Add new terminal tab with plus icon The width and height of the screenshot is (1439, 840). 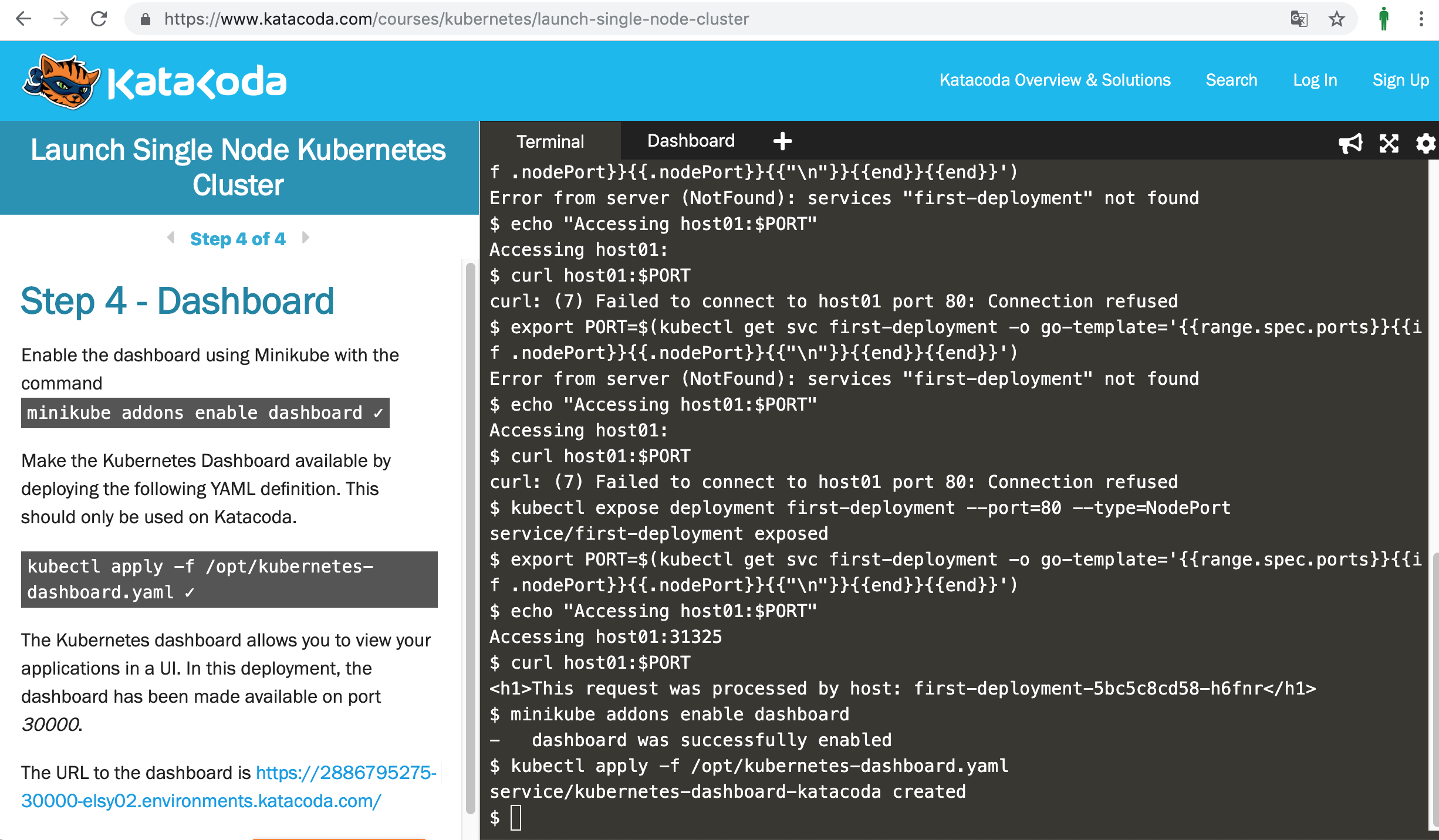pyautogui.click(x=782, y=141)
